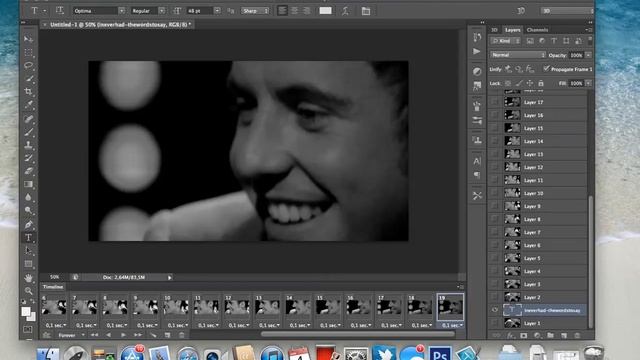Select the Hand tool
Screen dimensions: 640x360
(x=28, y=278)
